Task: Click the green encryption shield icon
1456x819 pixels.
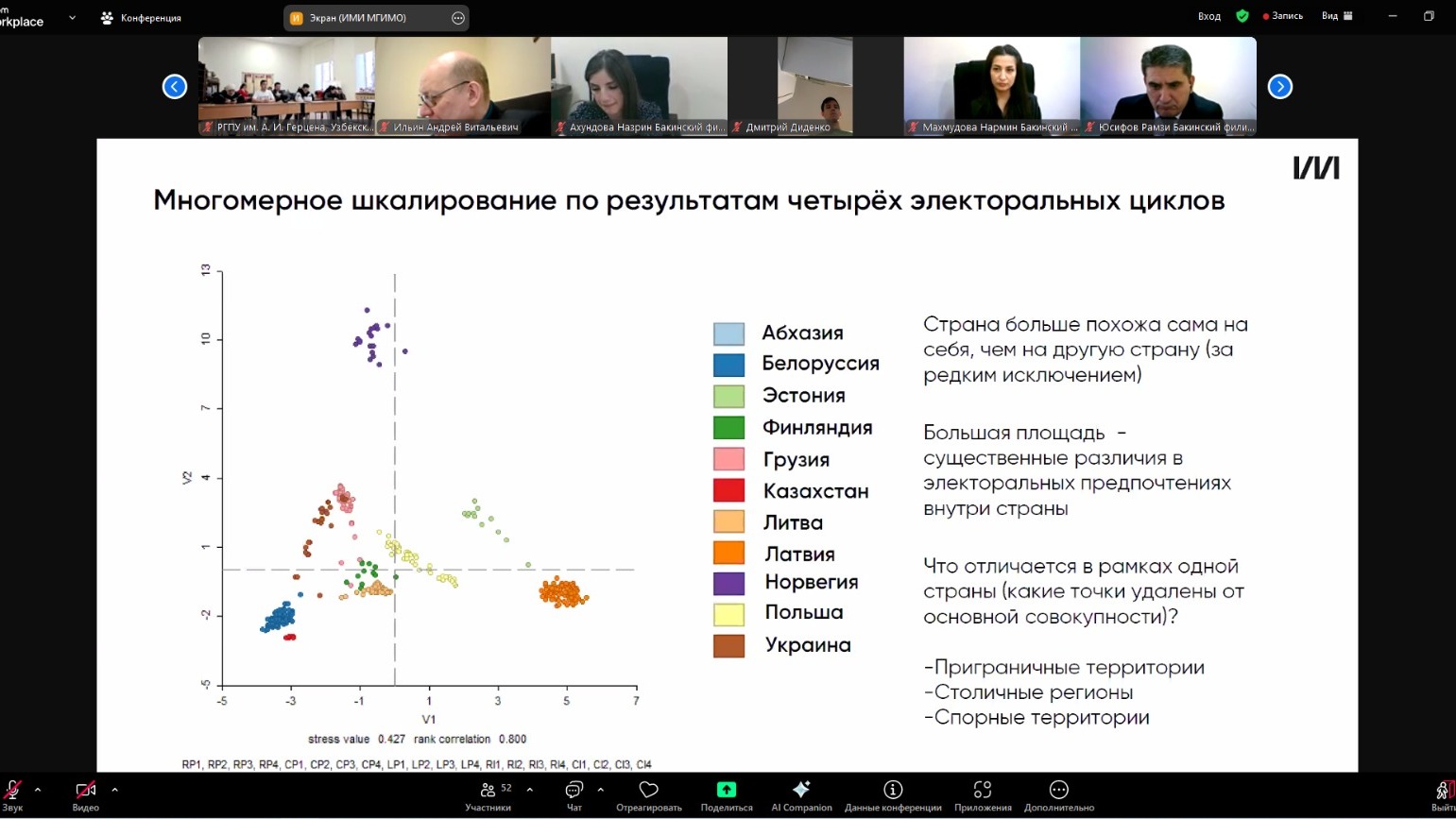Action: pyautogui.click(x=1242, y=16)
